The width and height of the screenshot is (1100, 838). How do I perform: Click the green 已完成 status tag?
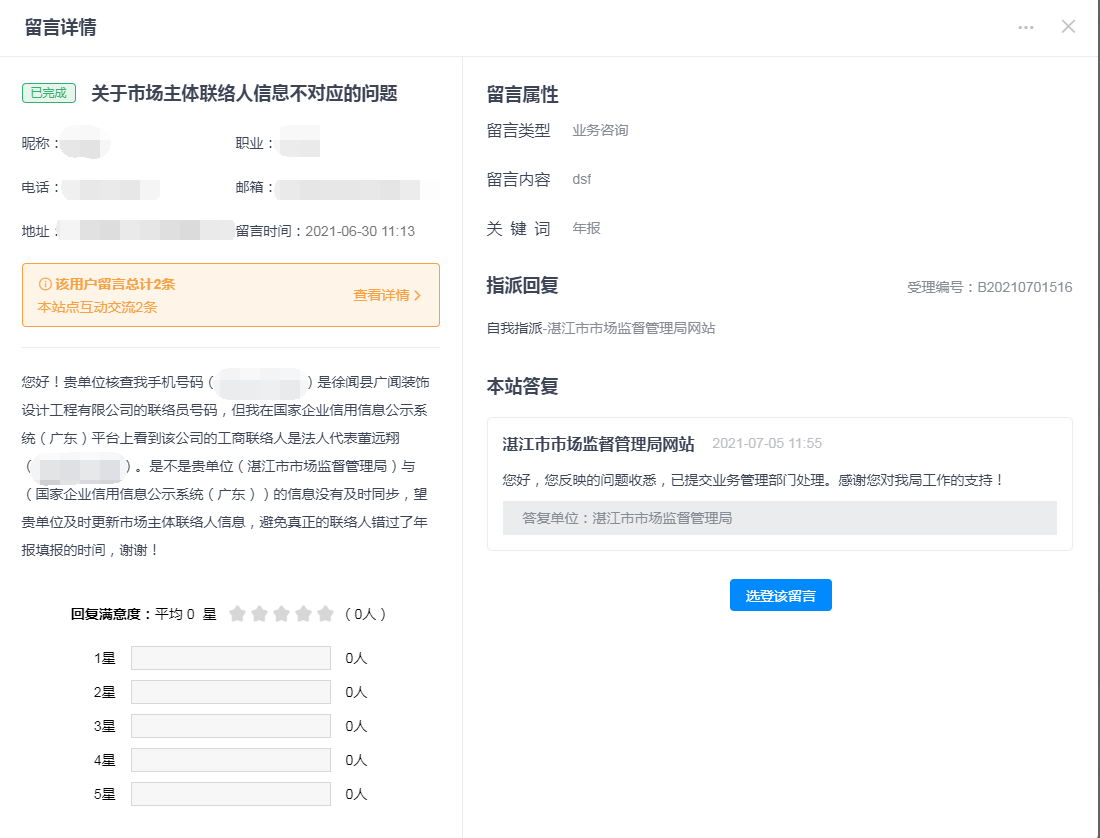[x=49, y=93]
